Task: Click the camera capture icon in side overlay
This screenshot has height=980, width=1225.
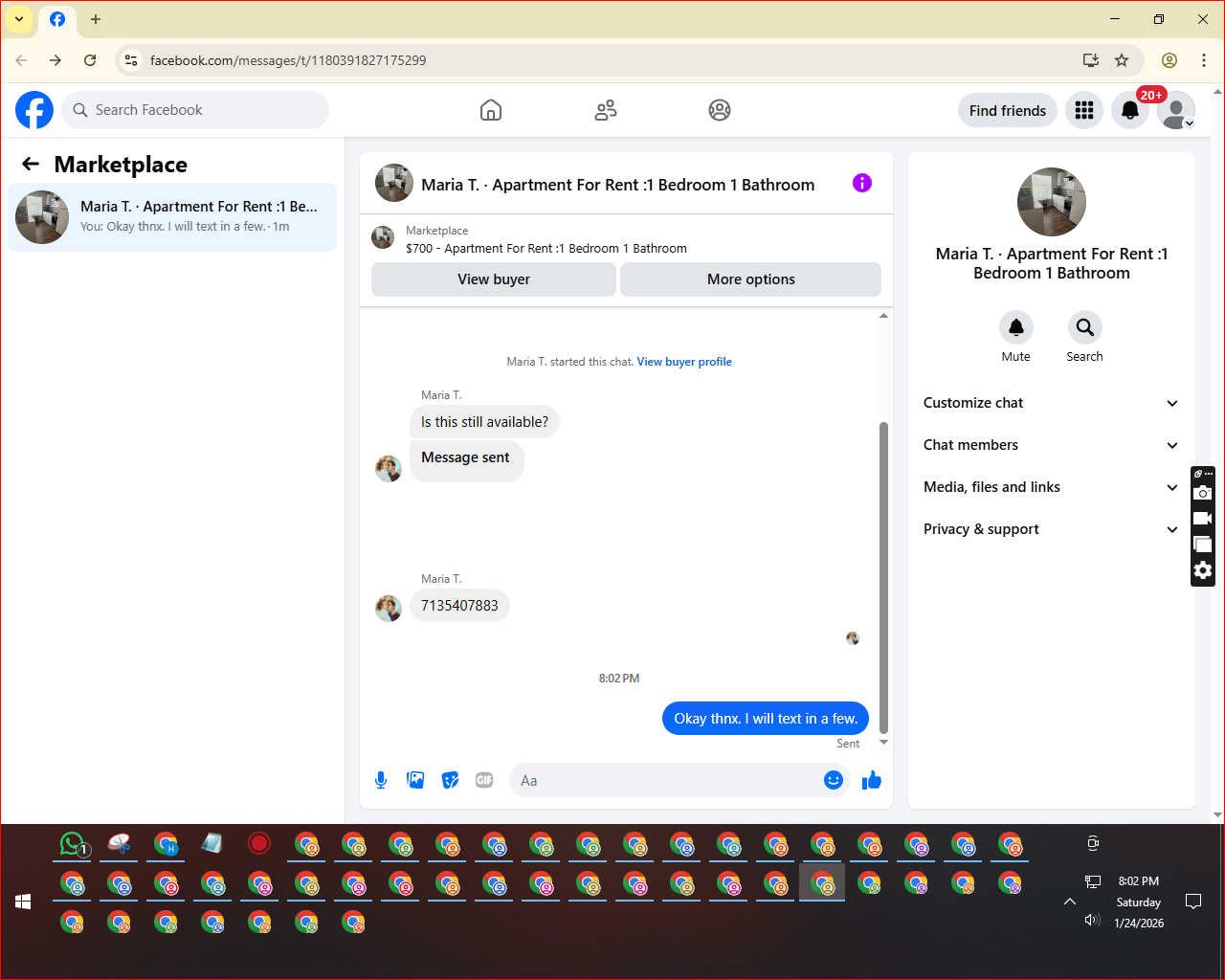Action: point(1203,493)
